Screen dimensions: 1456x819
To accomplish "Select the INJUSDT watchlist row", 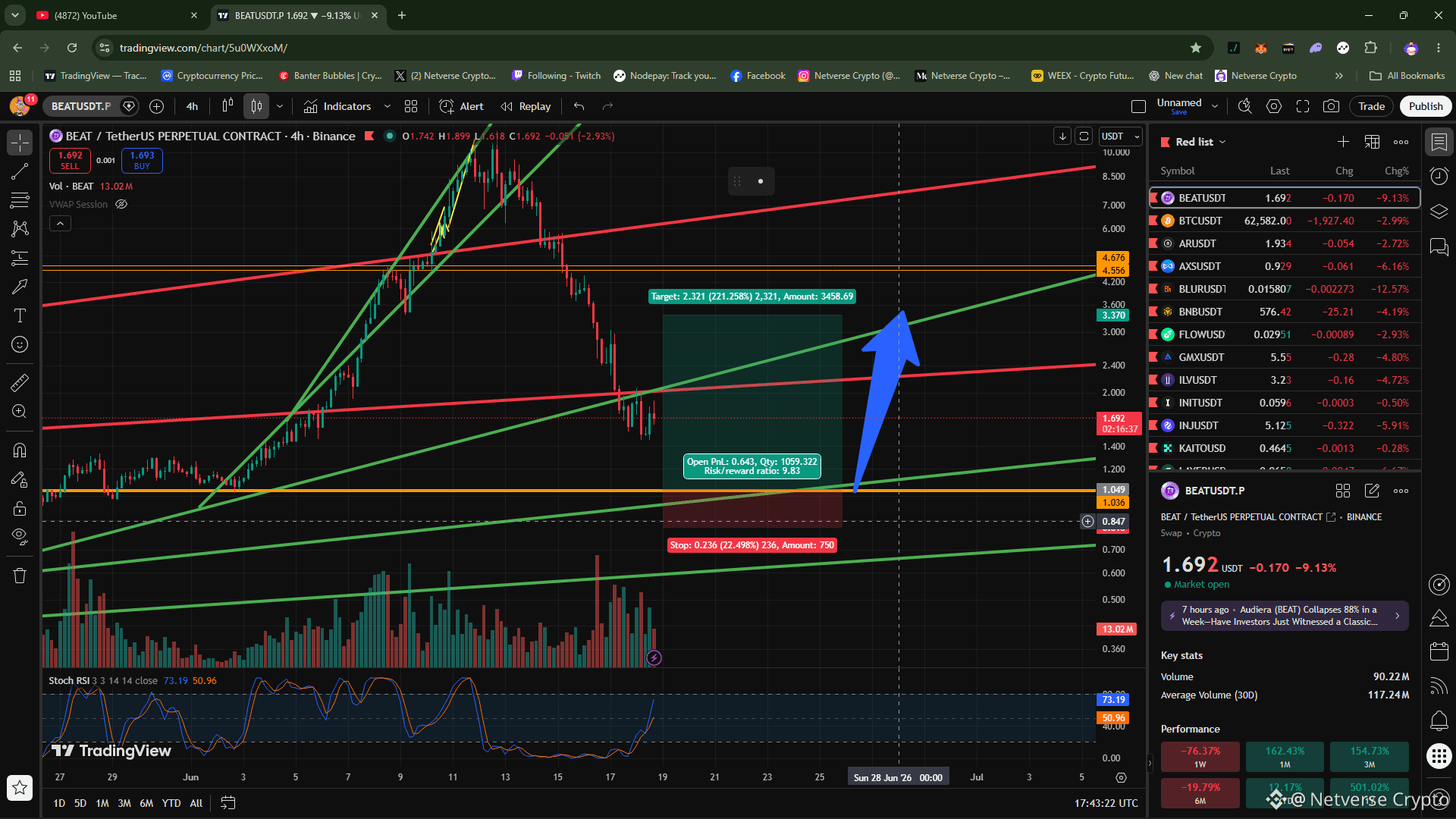I will point(1285,425).
